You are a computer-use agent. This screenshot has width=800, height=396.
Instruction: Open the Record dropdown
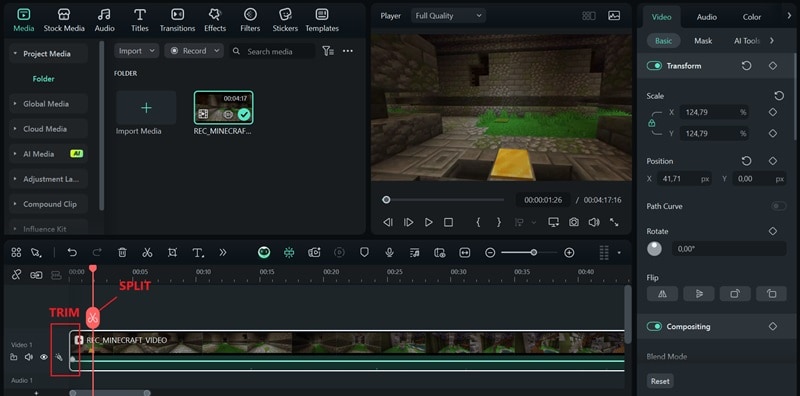coord(194,51)
